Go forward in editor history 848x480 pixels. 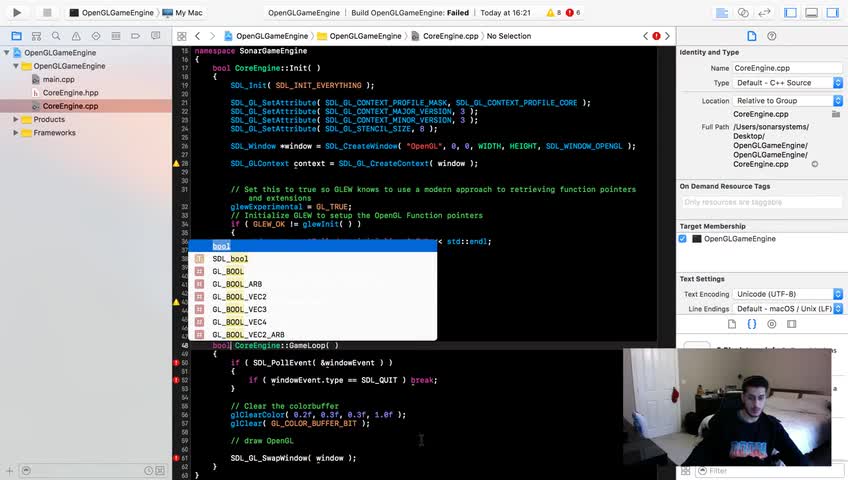pyautogui.click(x=213, y=36)
